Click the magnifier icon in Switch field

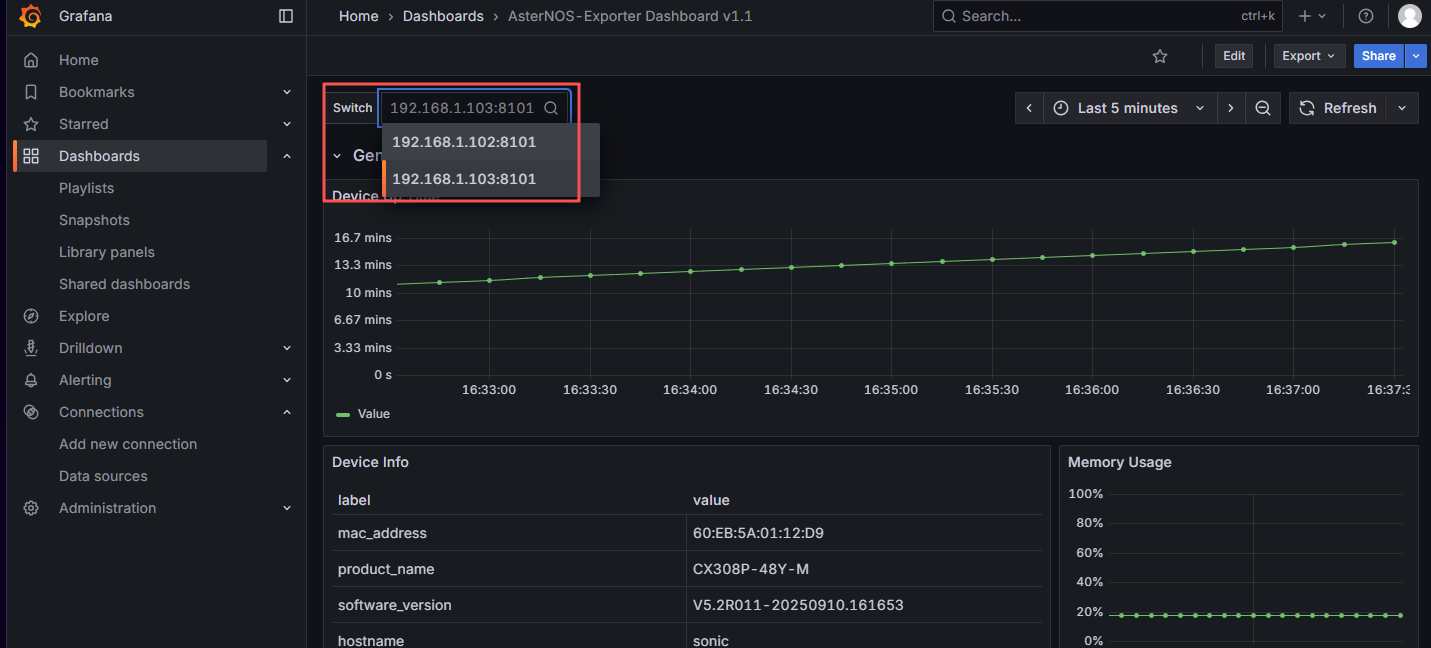pyautogui.click(x=551, y=108)
